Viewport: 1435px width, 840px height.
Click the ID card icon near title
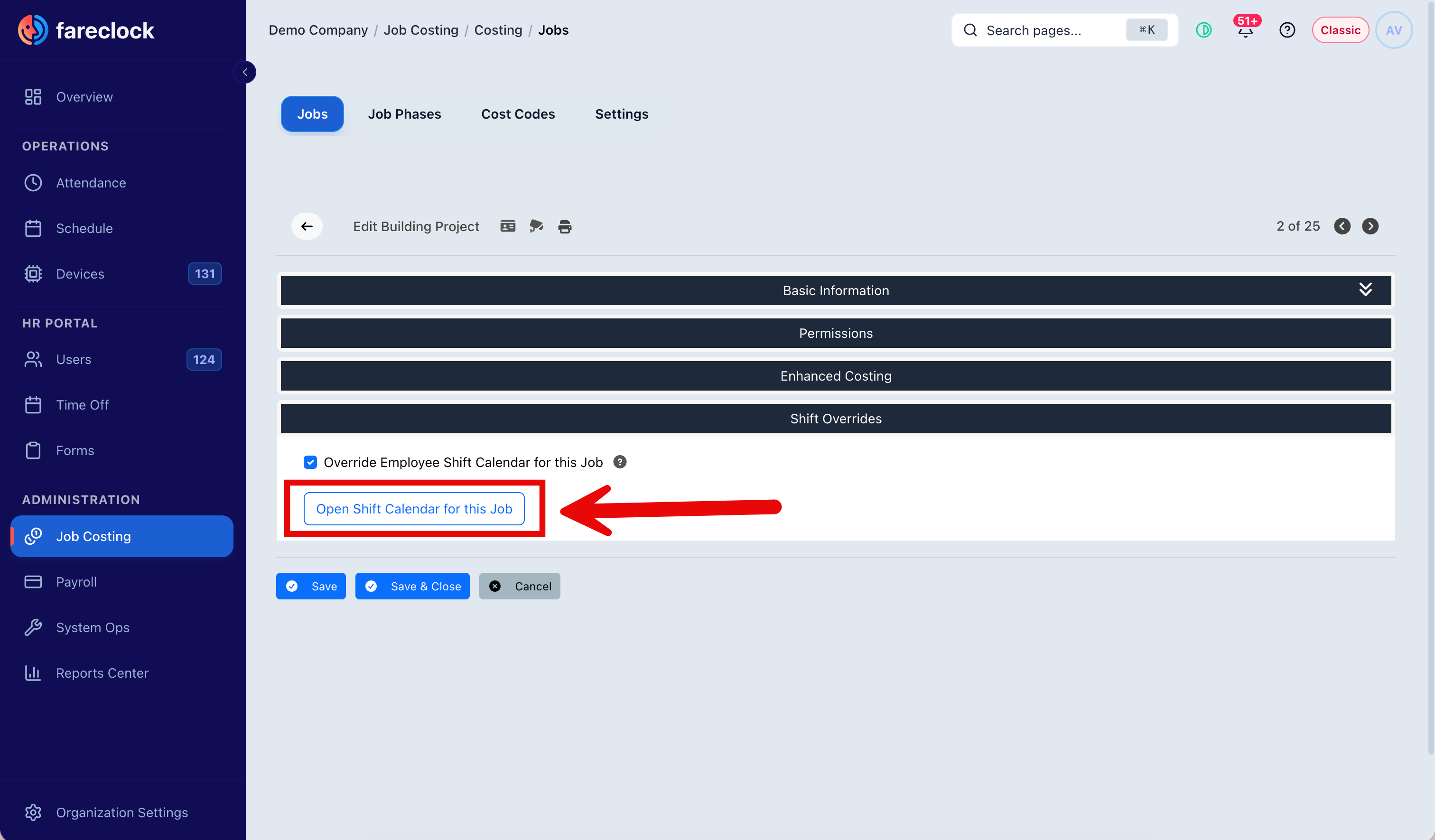pos(507,226)
